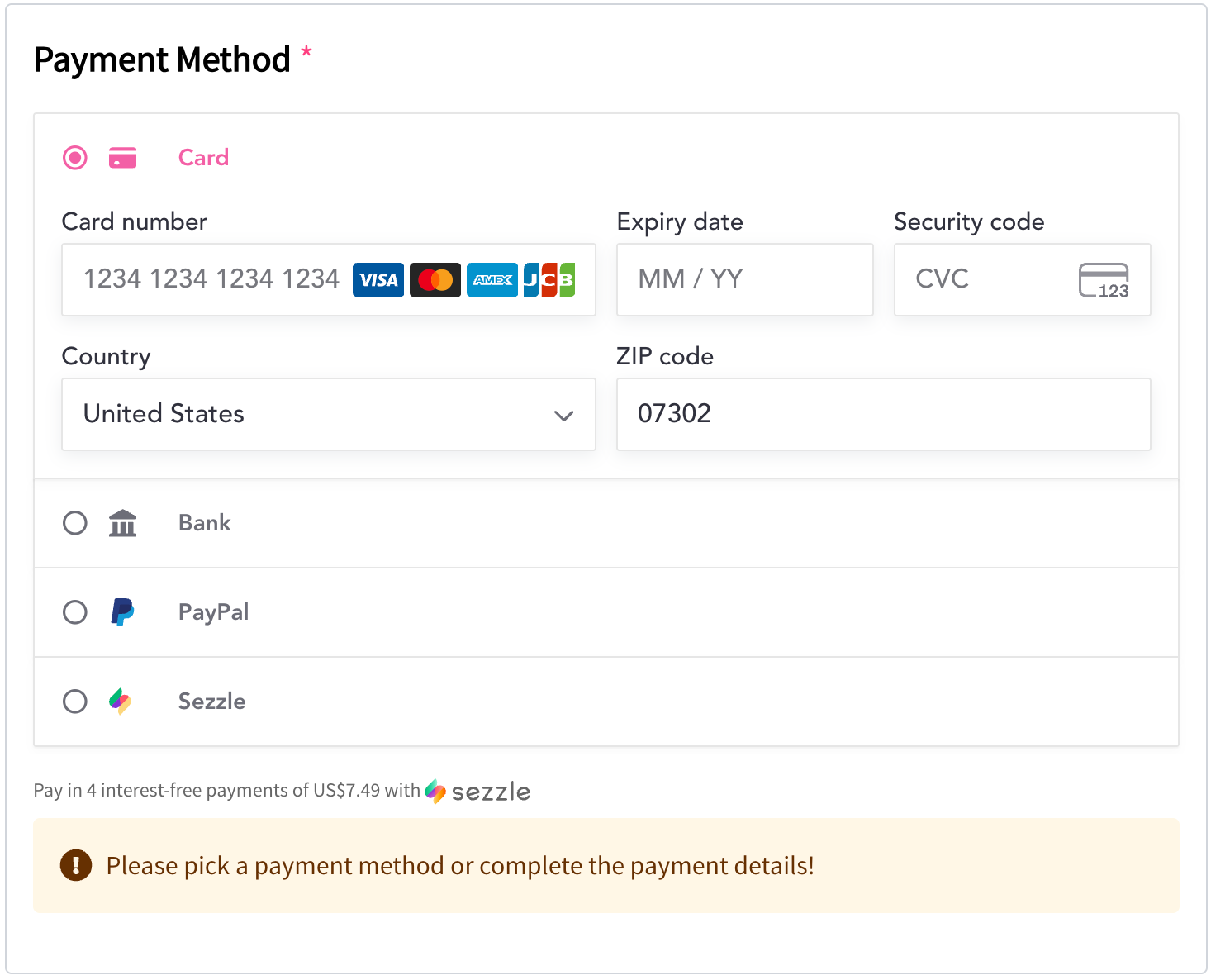
Task: Click the Bank payment option label
Action: pyautogui.click(x=205, y=523)
